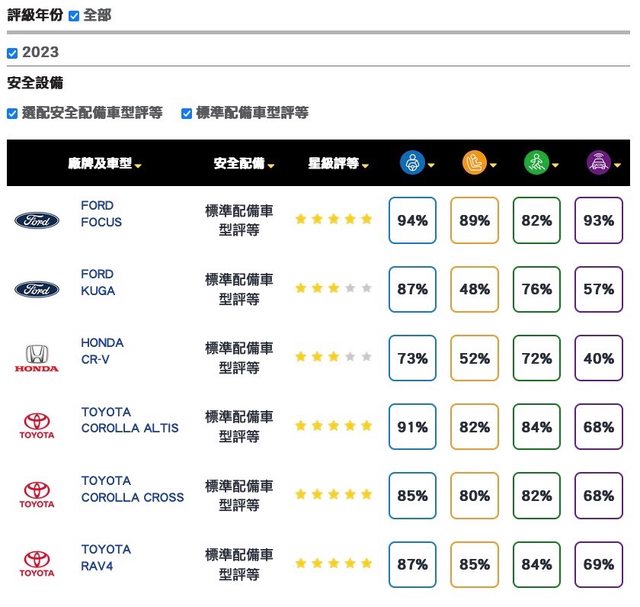640x607 pixels.
Task: Click the Toyota logo beside RAV4
Action: coord(37,564)
